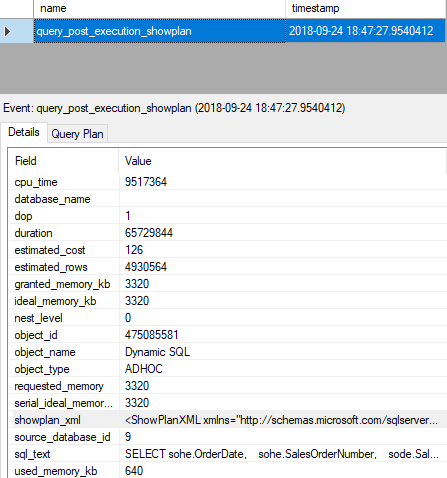447x478 pixels.
Task: Select the sql_text field row
Action: tap(228, 454)
